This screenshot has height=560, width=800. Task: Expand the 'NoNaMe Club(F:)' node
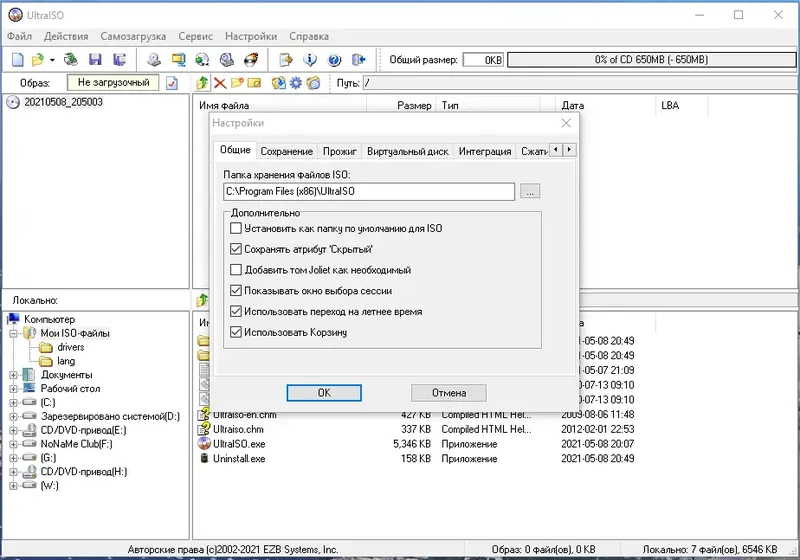point(14,444)
